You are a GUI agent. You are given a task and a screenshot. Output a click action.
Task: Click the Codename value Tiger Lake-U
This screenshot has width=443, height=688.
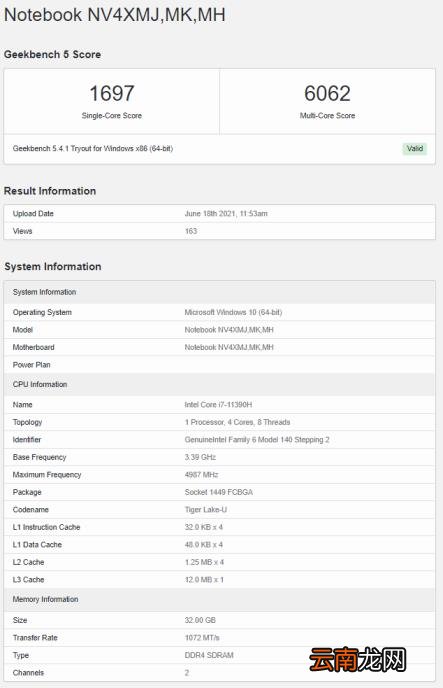pyautogui.click(x=206, y=509)
